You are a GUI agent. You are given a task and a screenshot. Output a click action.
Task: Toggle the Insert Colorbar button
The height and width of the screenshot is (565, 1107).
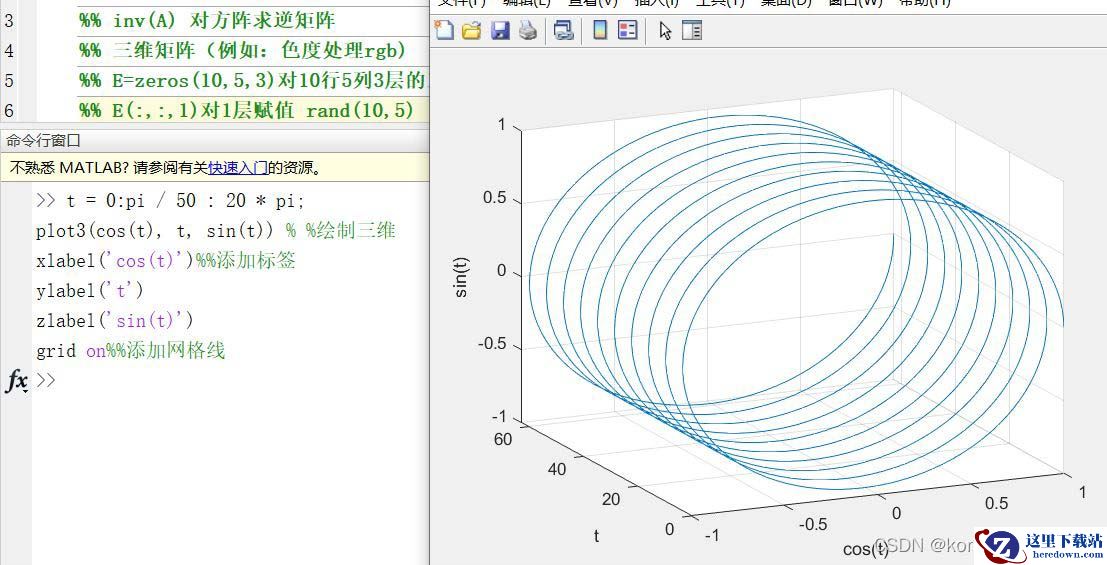600,31
